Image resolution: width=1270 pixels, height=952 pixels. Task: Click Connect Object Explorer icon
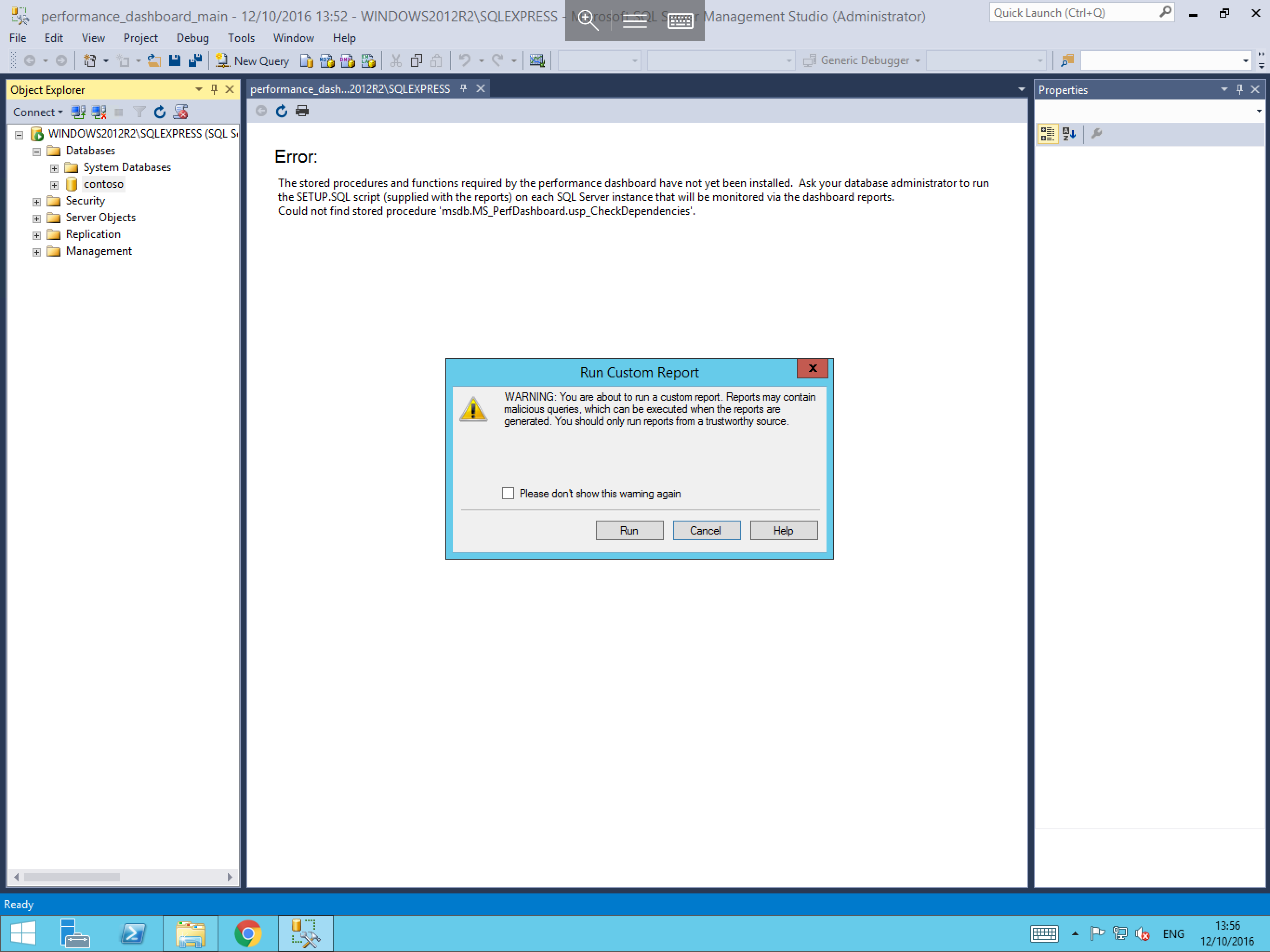pyautogui.click(x=78, y=112)
